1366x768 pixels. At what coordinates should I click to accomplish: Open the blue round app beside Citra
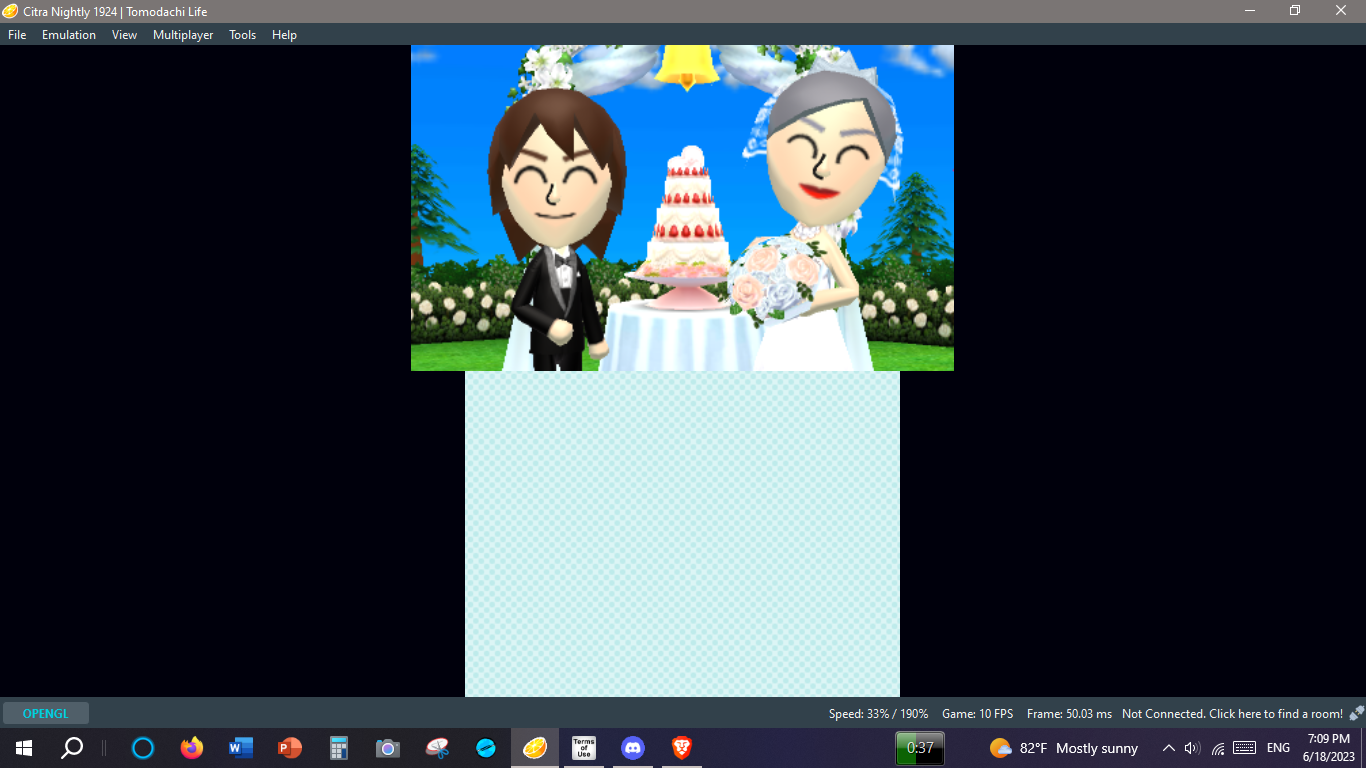coord(486,748)
